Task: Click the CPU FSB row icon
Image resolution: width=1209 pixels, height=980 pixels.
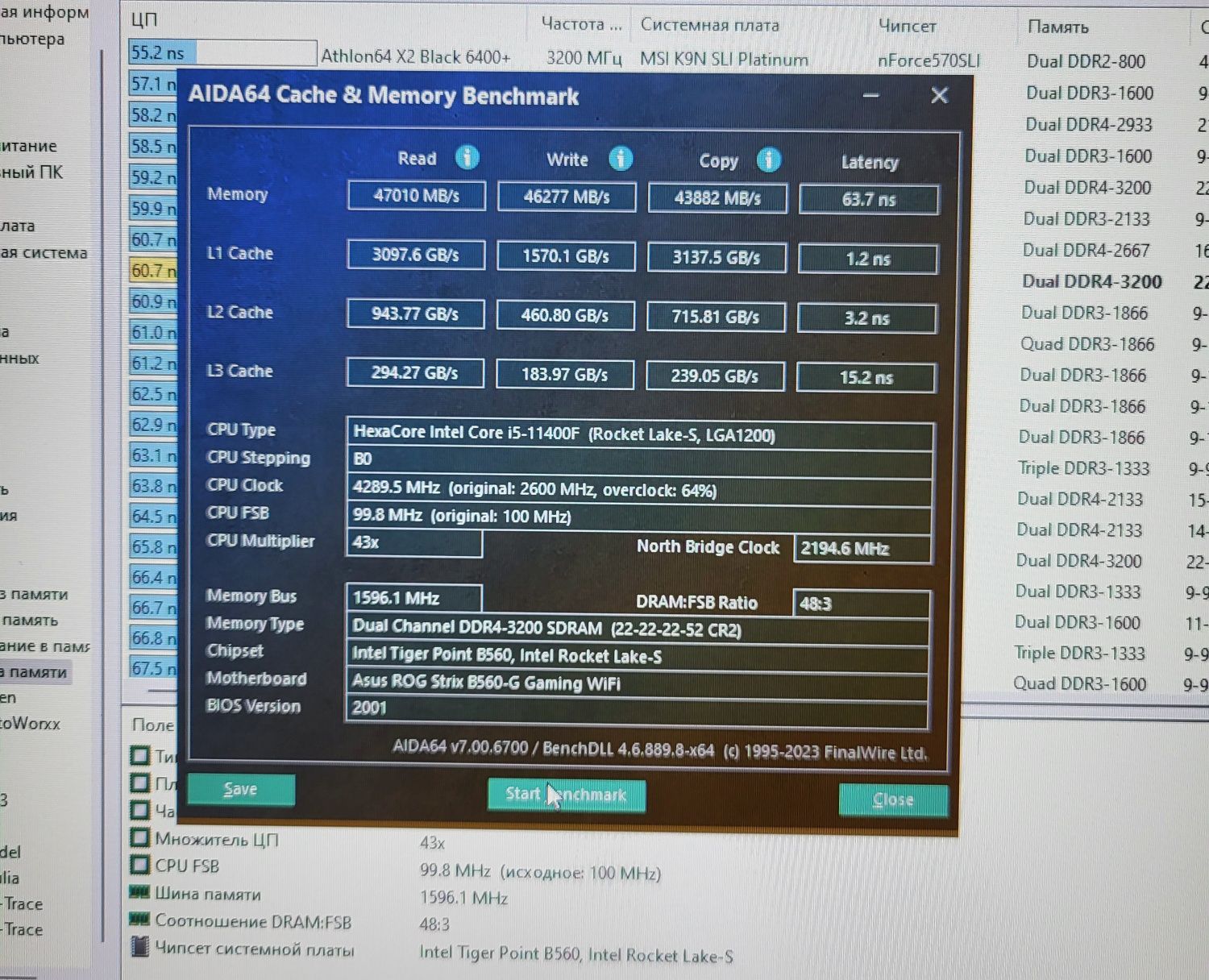Action: (x=140, y=865)
